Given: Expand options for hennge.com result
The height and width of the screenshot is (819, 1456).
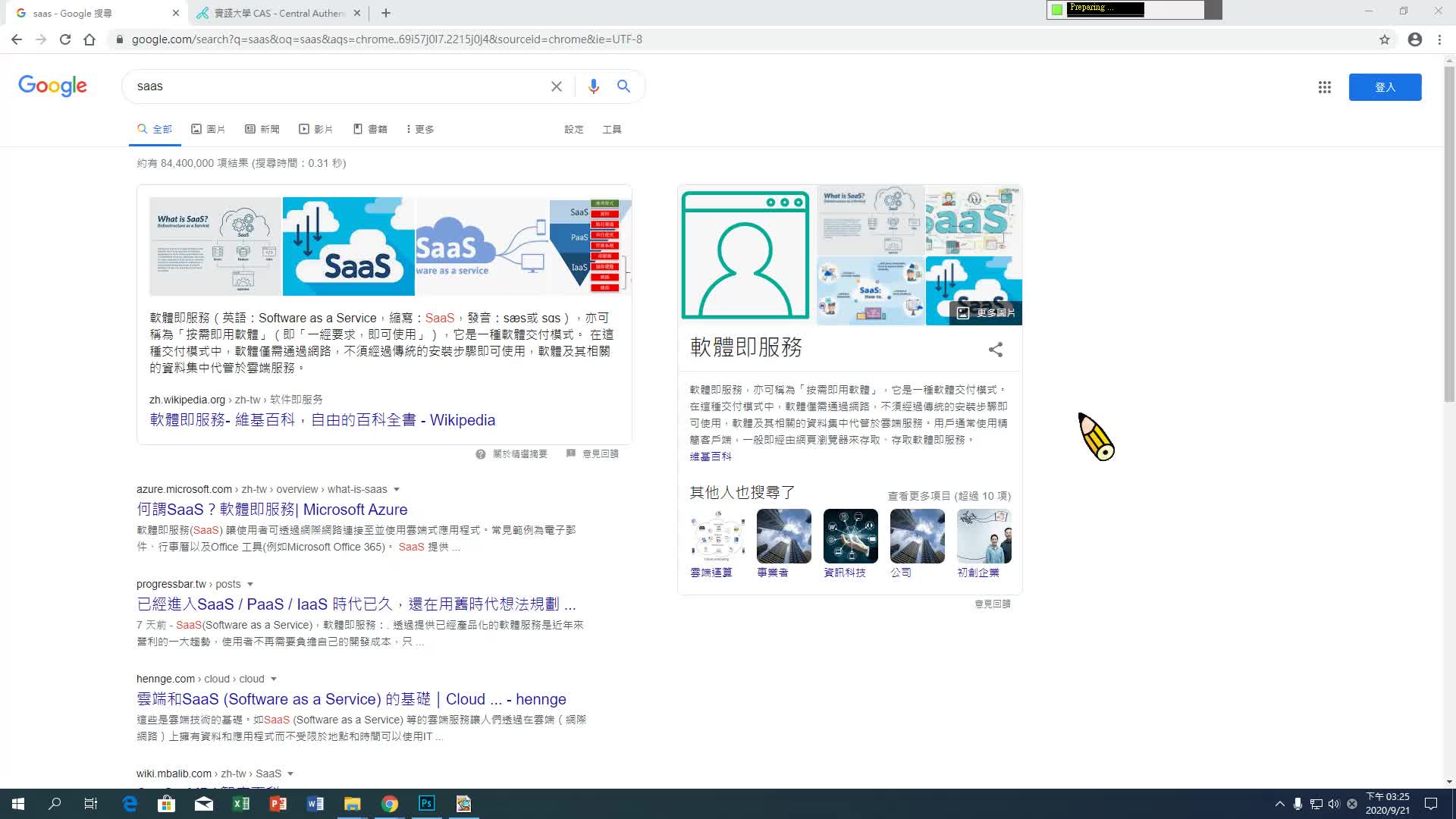Looking at the screenshot, I should coord(274,679).
